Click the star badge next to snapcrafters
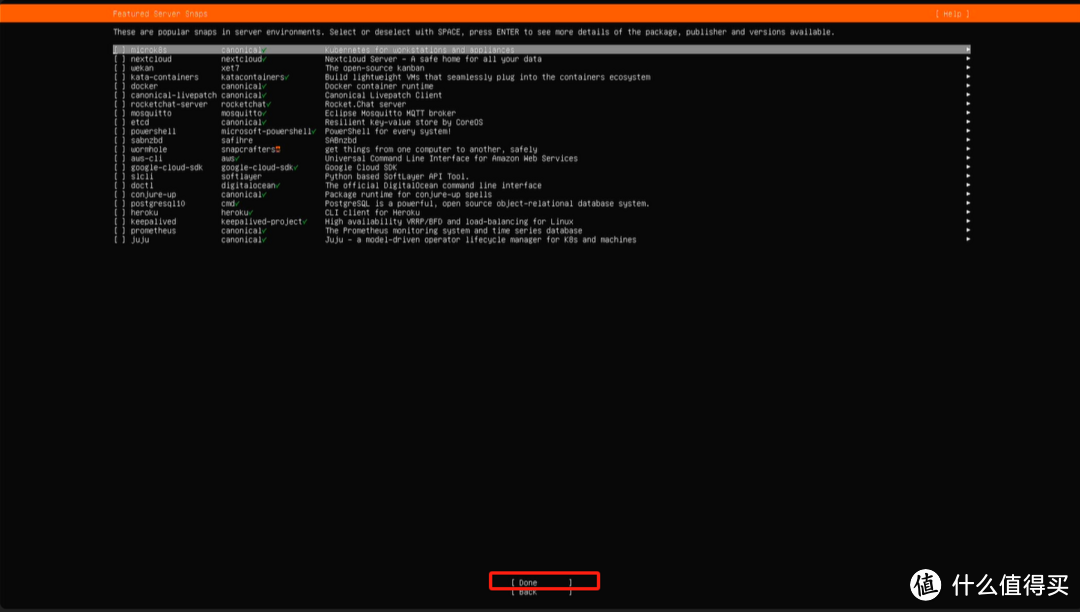This screenshot has width=1080, height=612. click(278, 149)
